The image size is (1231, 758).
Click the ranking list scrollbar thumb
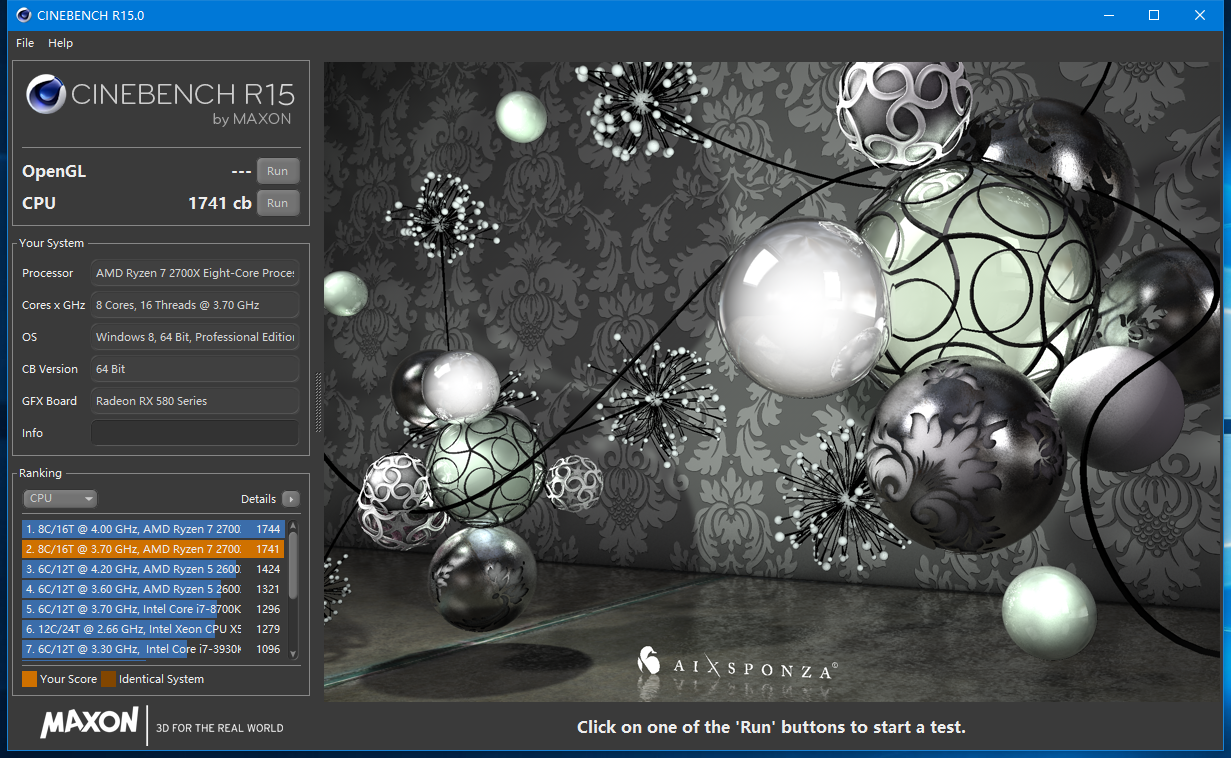point(293,564)
